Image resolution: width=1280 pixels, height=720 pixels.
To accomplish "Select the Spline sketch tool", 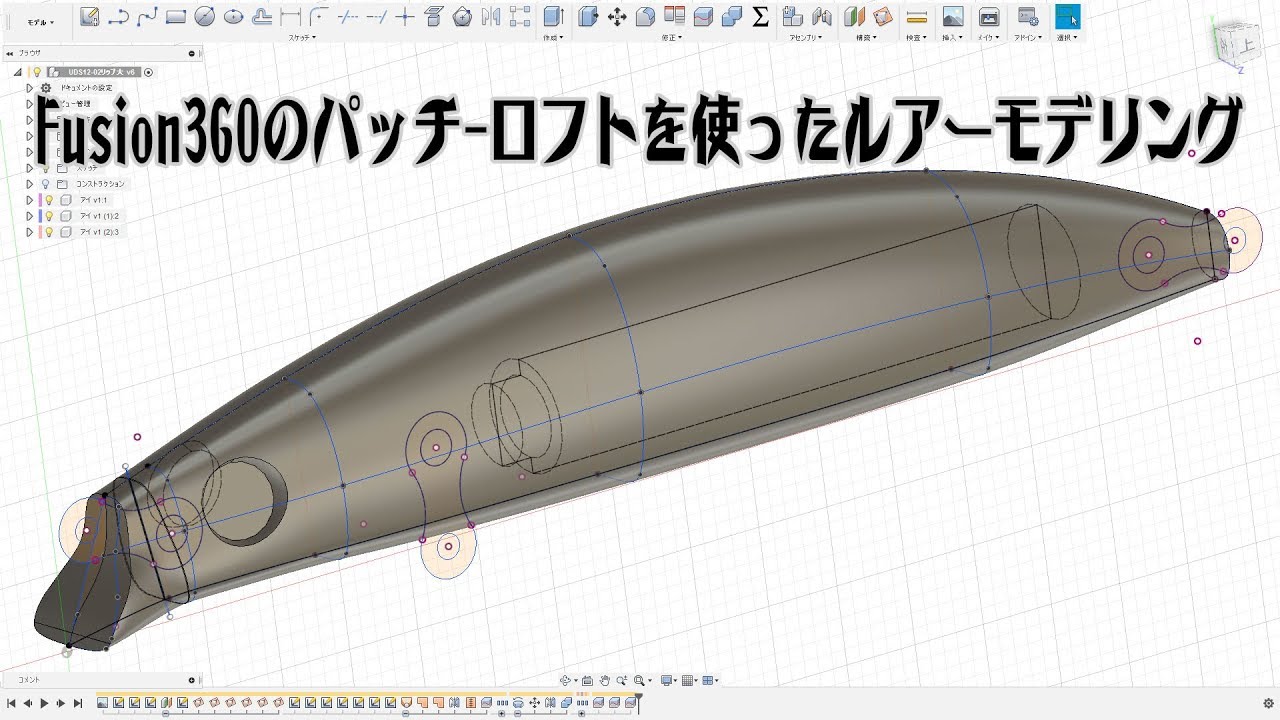I will coord(147,16).
